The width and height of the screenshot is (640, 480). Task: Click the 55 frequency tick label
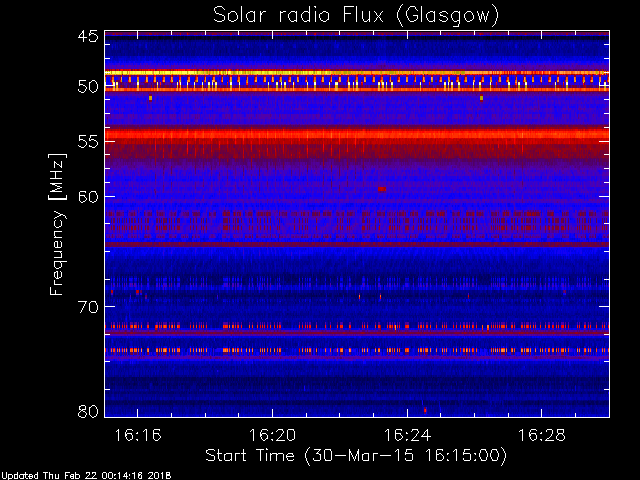pyautogui.click(x=88, y=142)
